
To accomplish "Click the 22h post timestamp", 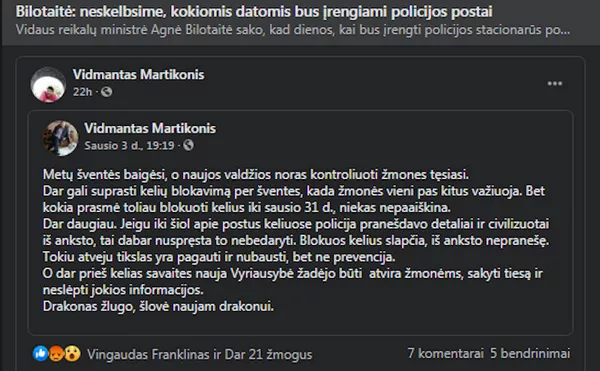I will pos(83,92).
